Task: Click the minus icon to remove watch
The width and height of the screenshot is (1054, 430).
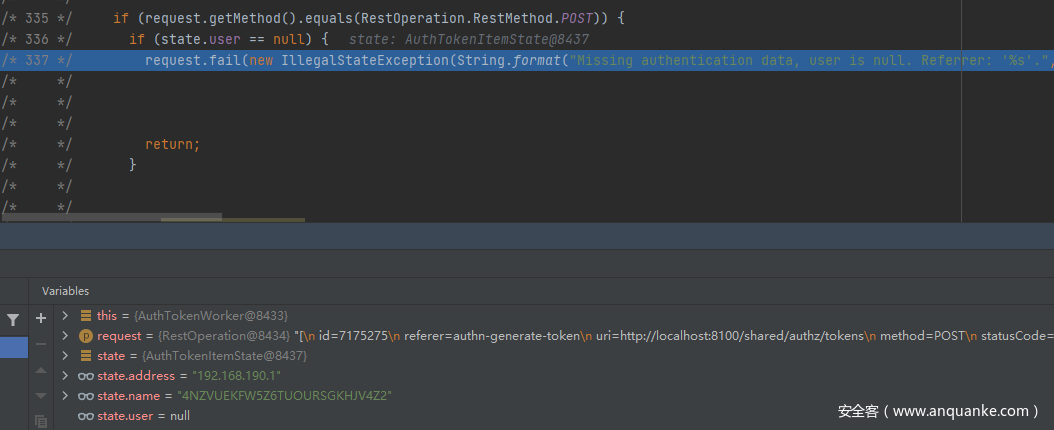Action: [41, 344]
